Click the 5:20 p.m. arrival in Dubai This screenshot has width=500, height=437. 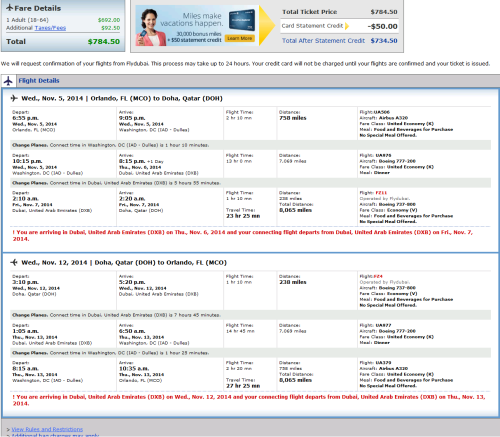(x=132, y=282)
